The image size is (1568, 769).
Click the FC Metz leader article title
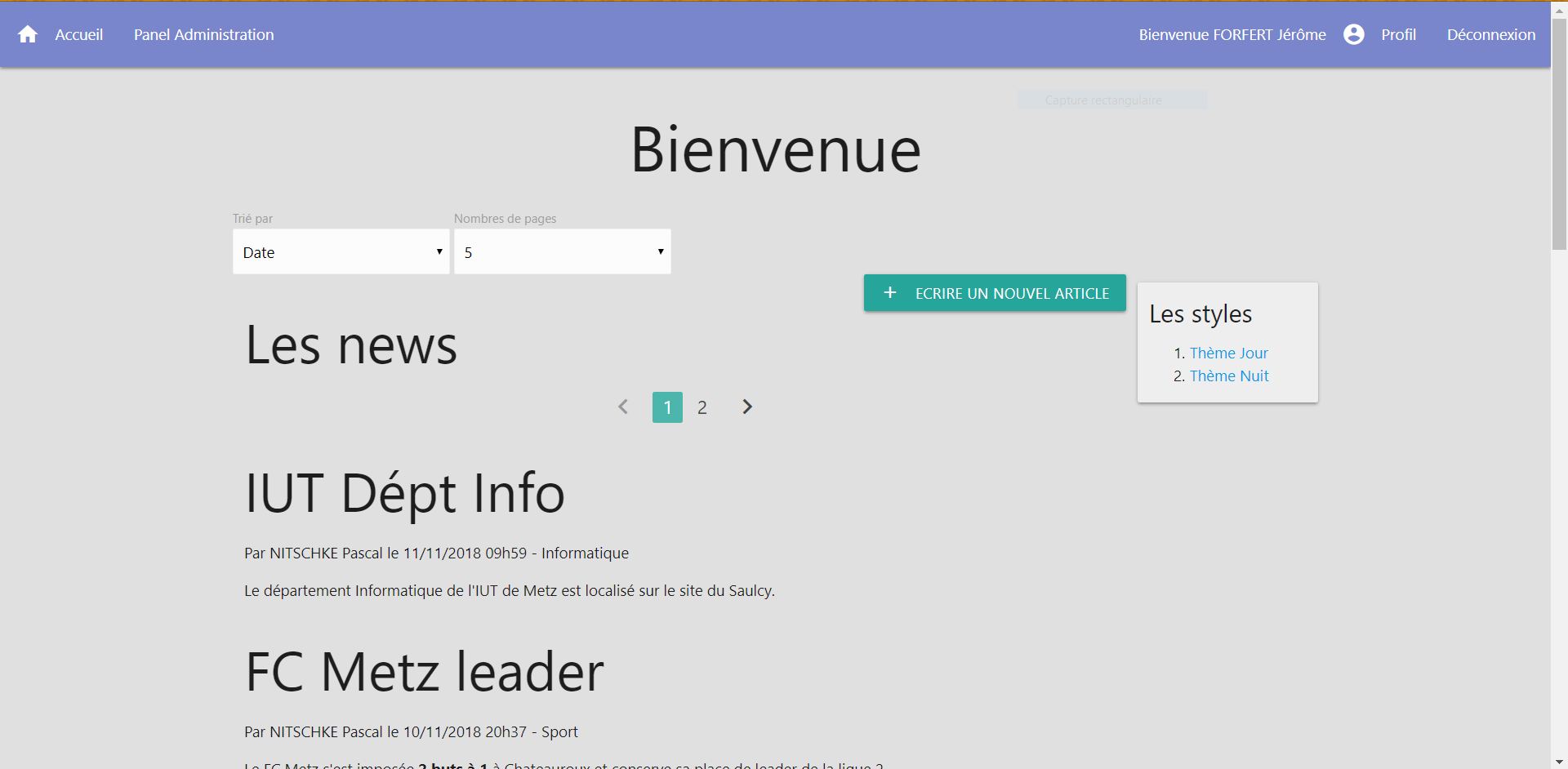pyautogui.click(x=425, y=672)
